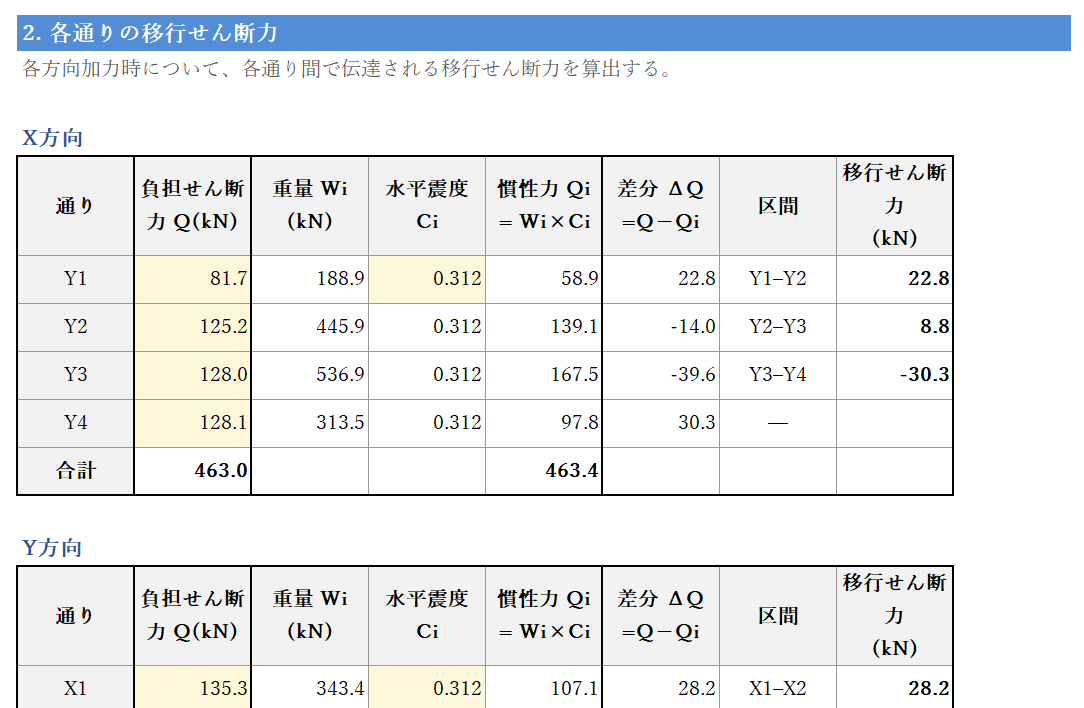The width and height of the screenshot is (1084, 708).
Task: Select weight cell 536.9
Action: [310, 375]
